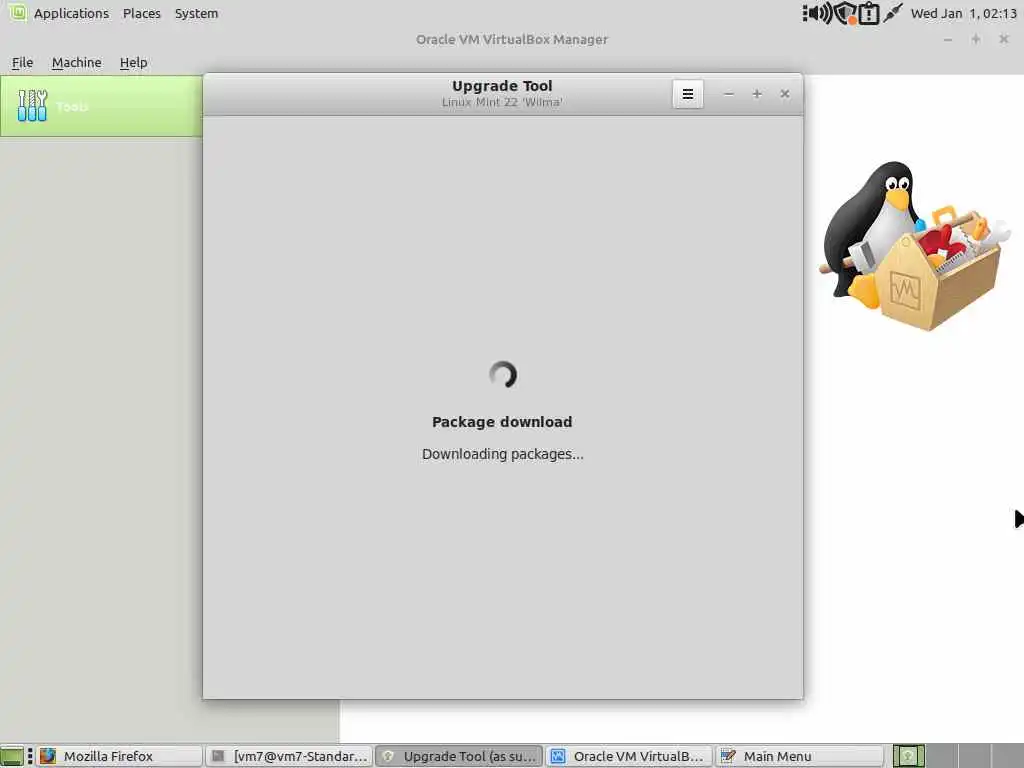Switch to Main Menu taskbar entry

[799, 756]
